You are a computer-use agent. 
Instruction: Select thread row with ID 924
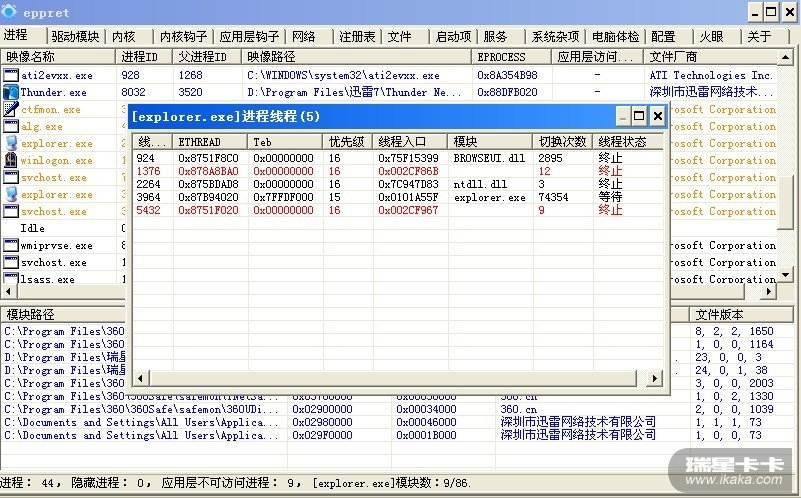tap(398, 158)
